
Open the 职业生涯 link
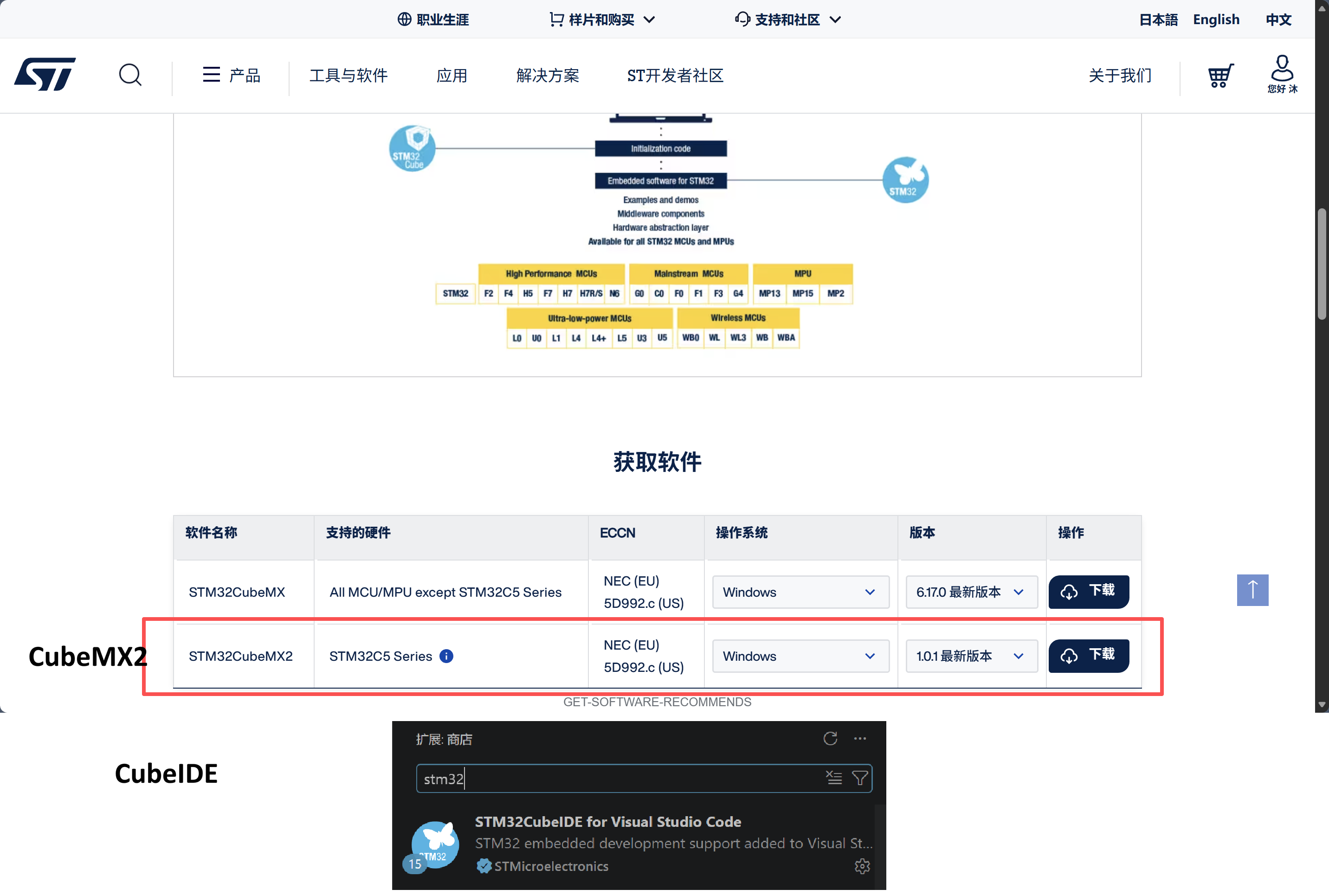point(433,19)
